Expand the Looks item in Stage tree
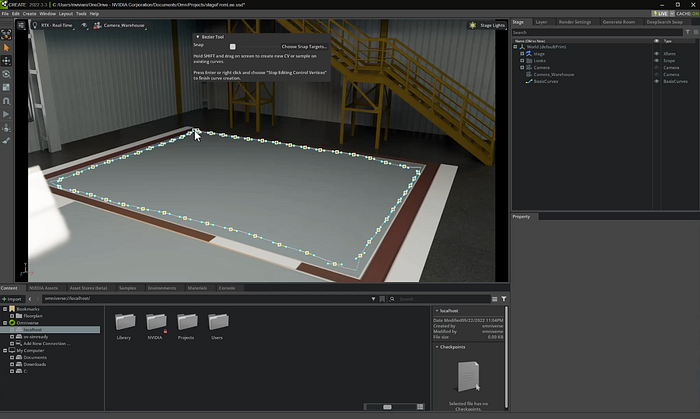700x419 pixels. pos(523,60)
